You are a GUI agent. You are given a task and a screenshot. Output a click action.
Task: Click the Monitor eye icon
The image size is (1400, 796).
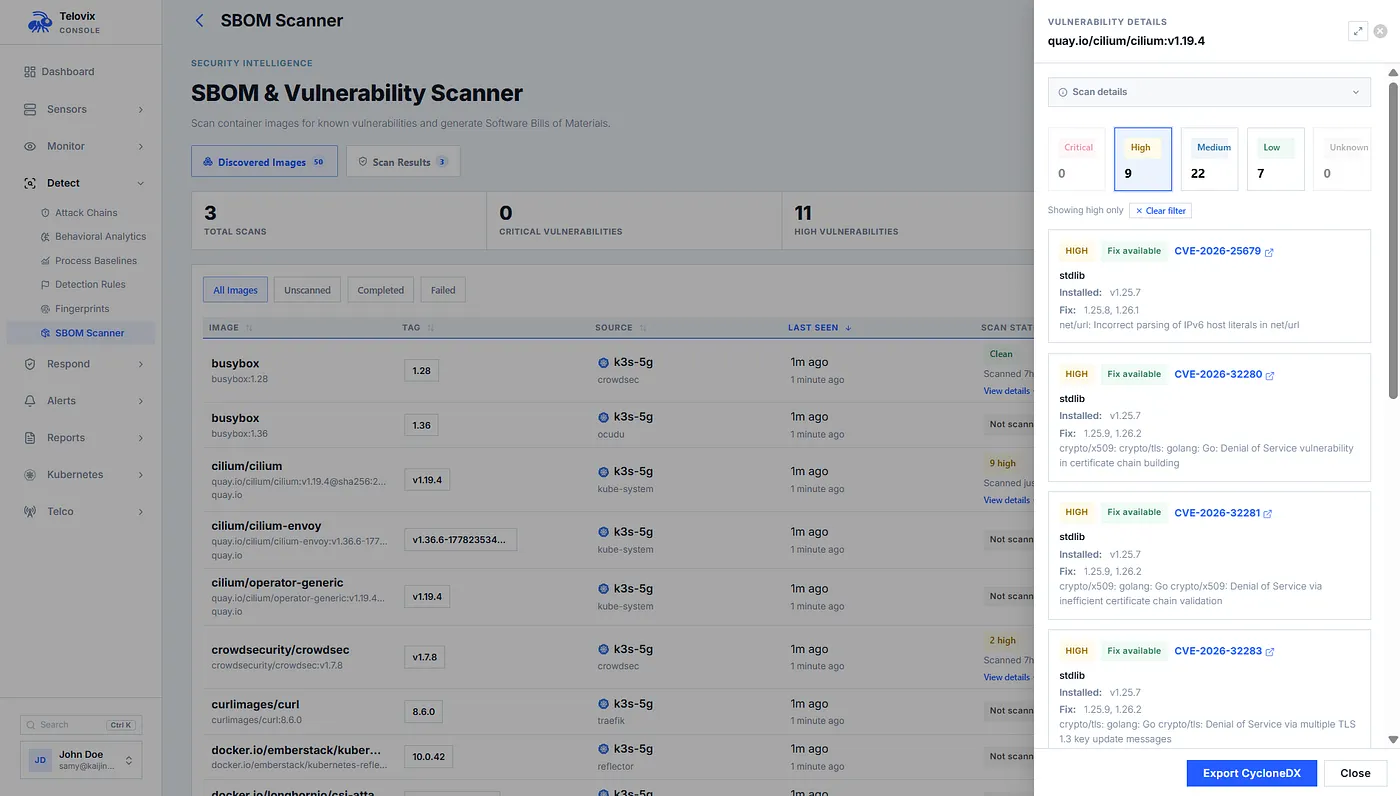(30, 146)
